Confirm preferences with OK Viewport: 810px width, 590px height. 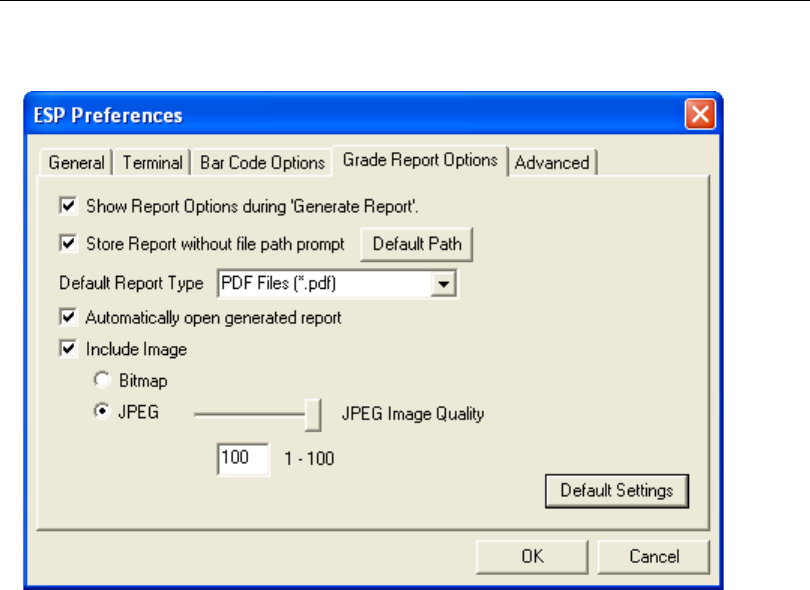[x=532, y=557]
